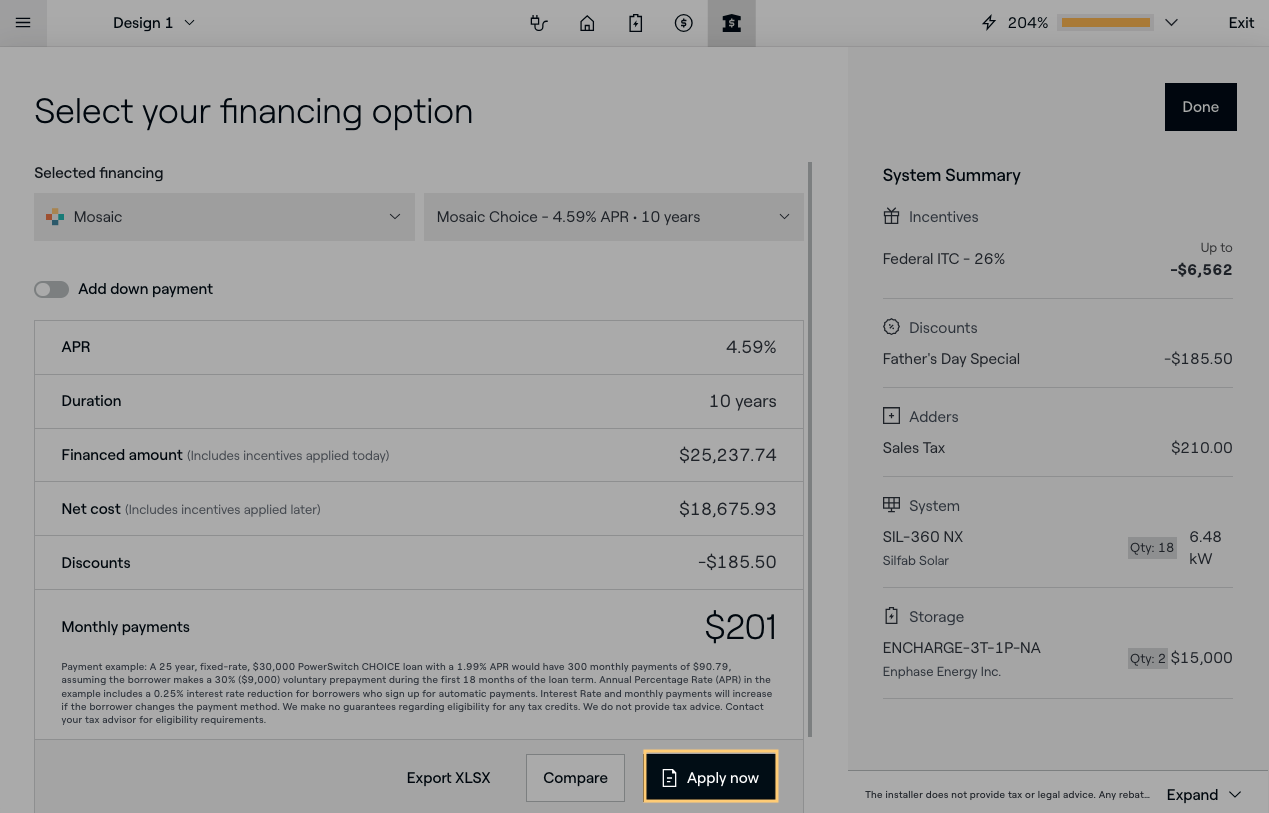1269x813 pixels.
Task: Open the Mosaic Choice loan plan dropdown
Action: [613, 217]
